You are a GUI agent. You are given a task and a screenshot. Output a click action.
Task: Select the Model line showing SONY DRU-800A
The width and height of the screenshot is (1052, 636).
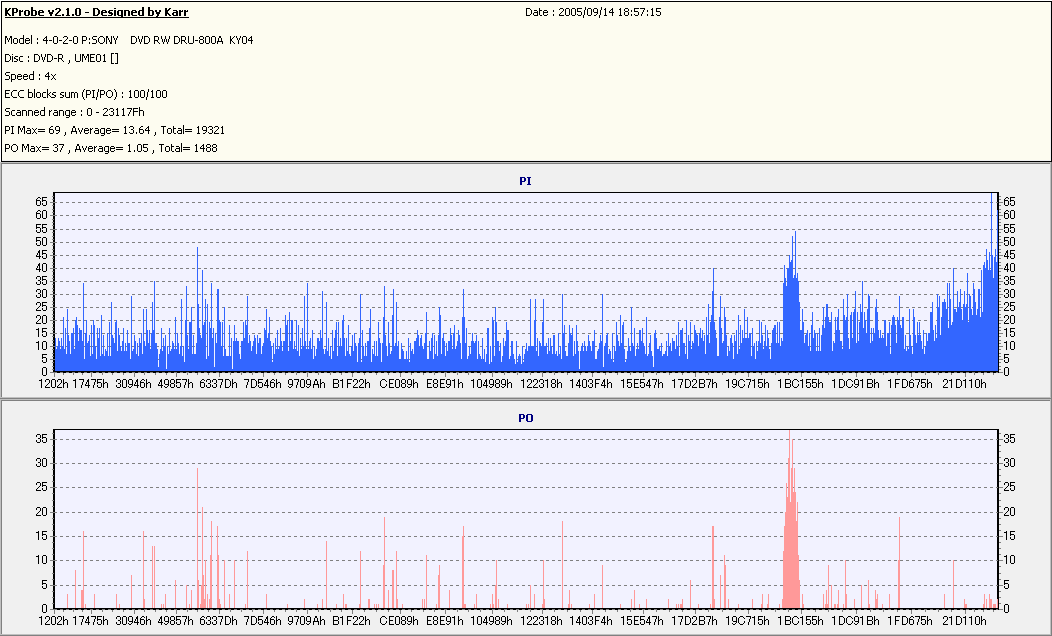(x=129, y=40)
